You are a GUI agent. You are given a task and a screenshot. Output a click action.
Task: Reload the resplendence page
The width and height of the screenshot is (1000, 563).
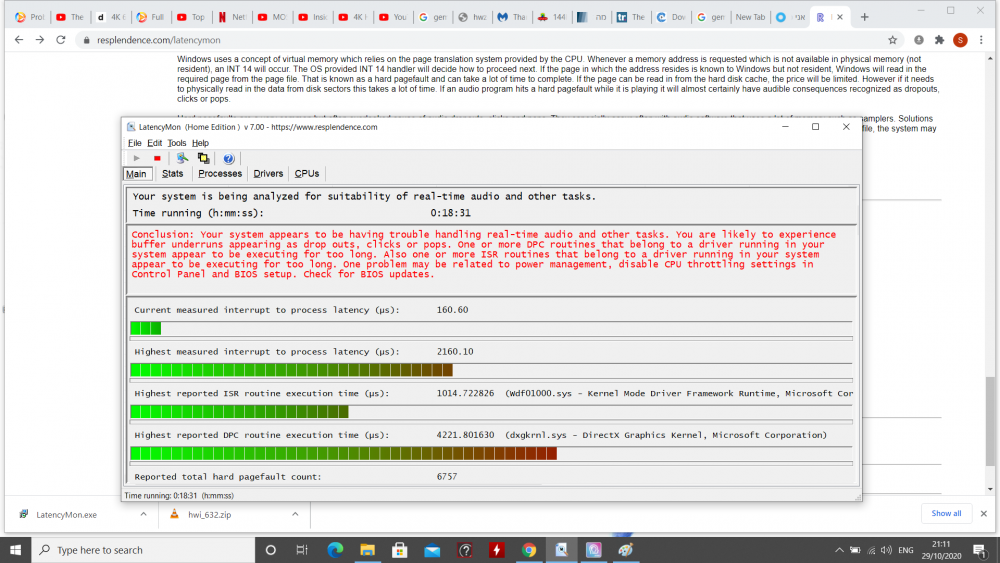(x=61, y=40)
